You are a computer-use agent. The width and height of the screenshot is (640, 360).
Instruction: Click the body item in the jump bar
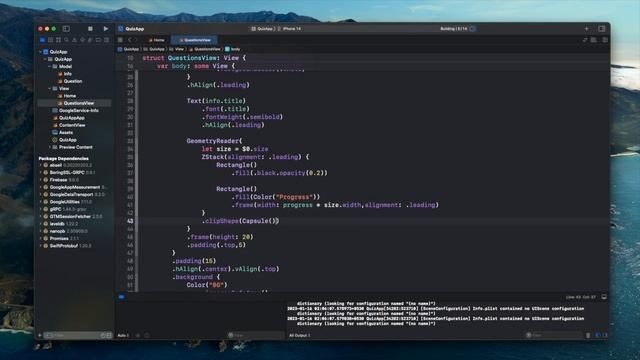pos(233,49)
